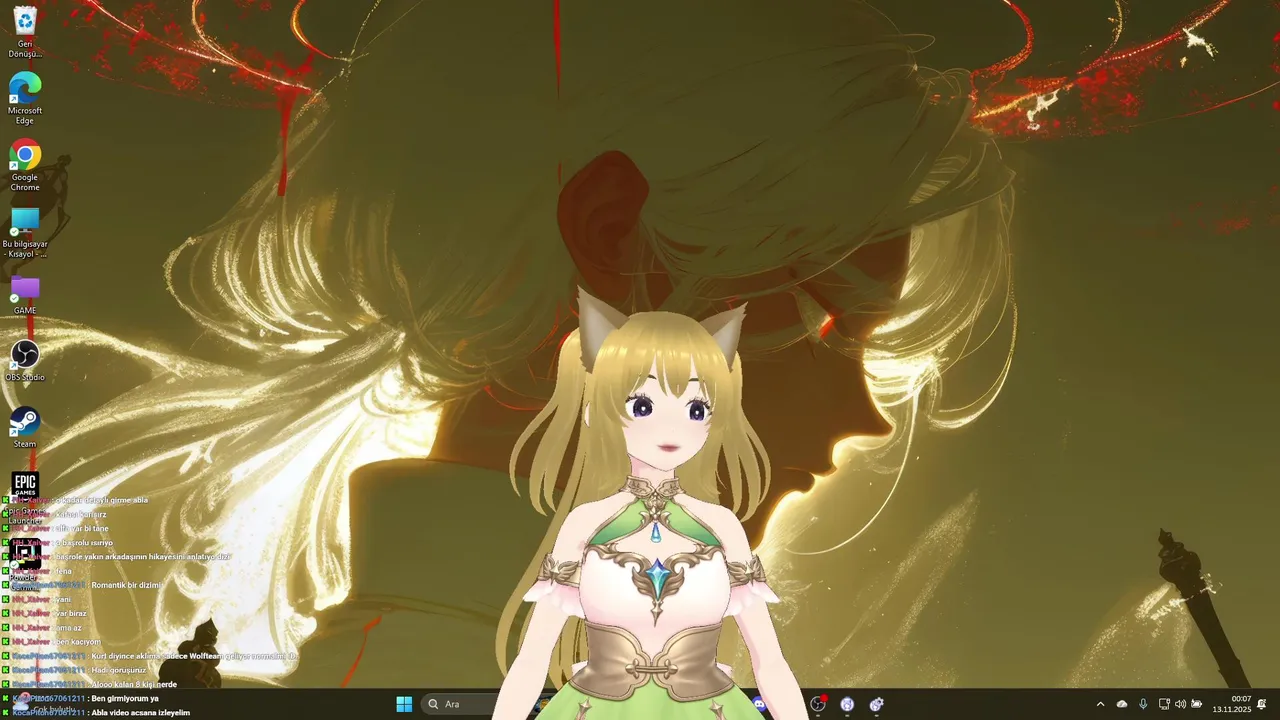The height and width of the screenshot is (720, 1280).
Task: Click chat message 'Romantik bir dizimi'
Action: coord(126,585)
